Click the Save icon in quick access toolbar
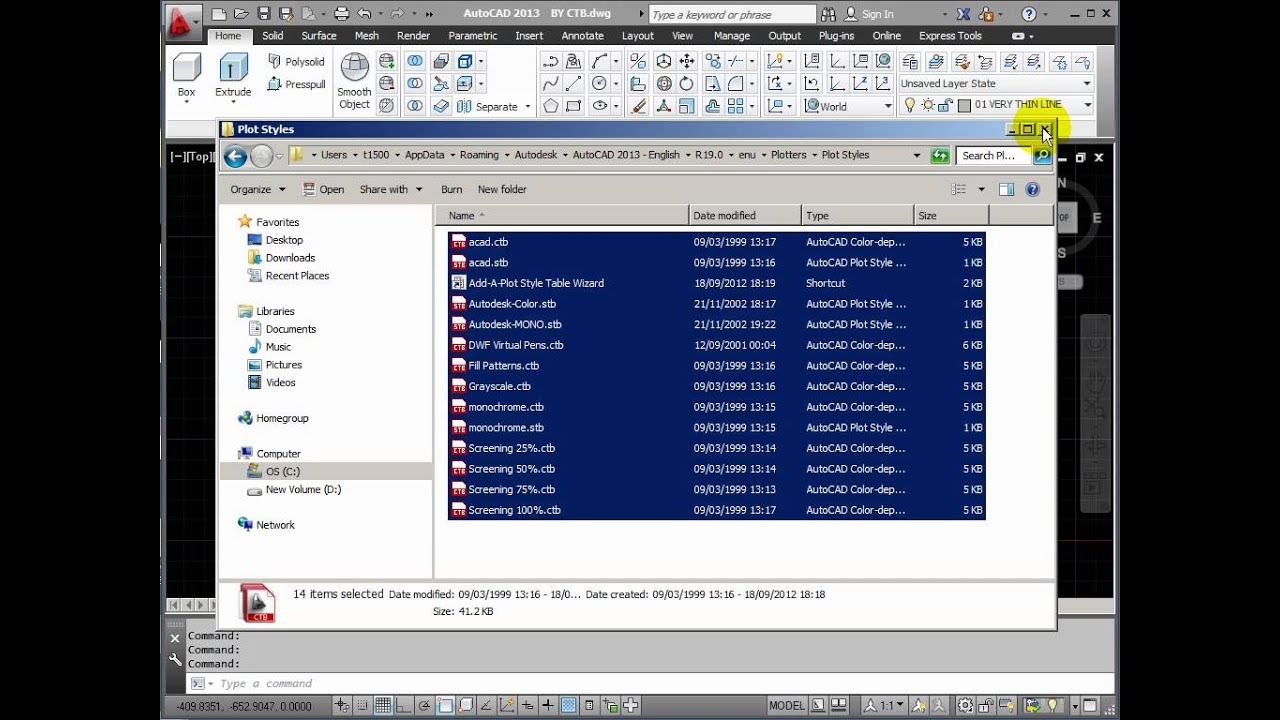 coord(264,14)
